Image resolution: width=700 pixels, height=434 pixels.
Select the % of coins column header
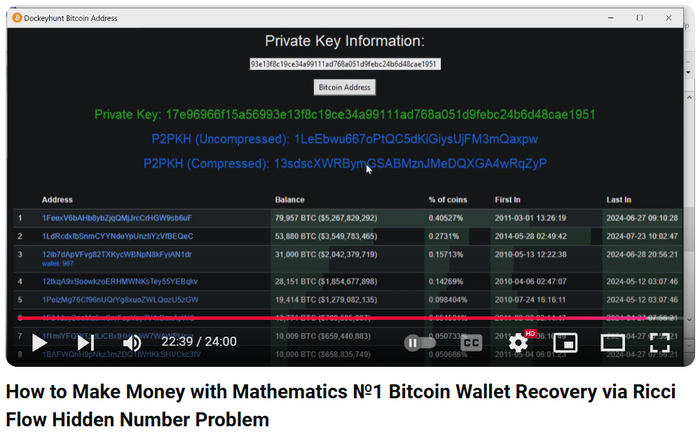[x=448, y=200]
